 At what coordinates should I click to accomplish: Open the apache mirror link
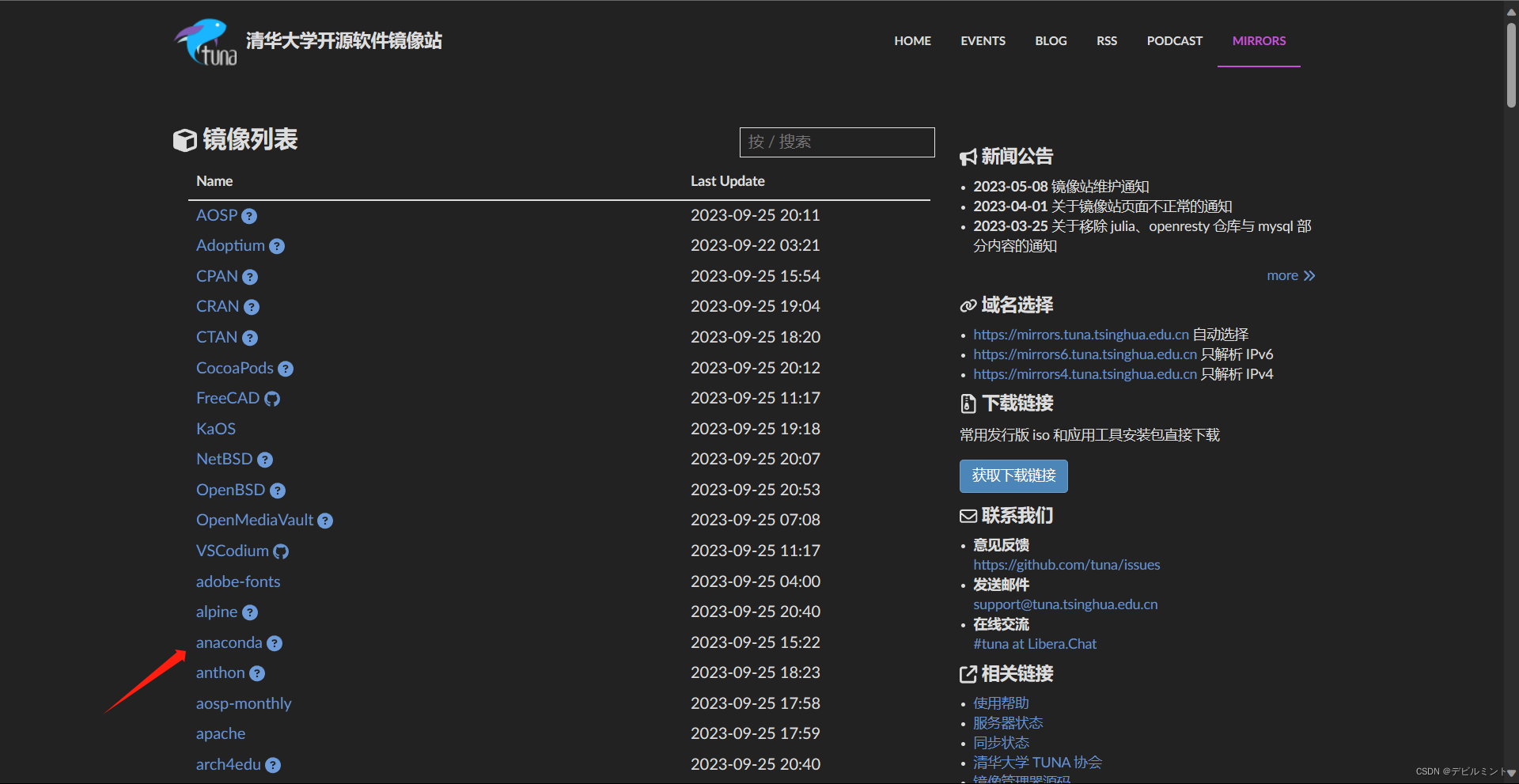[221, 734]
